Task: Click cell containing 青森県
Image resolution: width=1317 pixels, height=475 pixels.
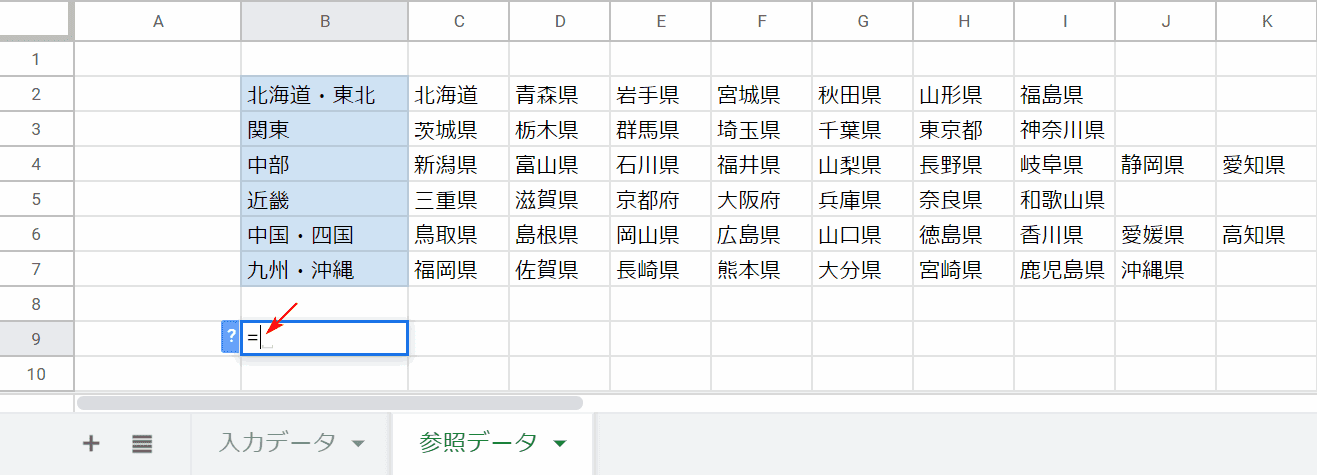Action: 559,95
